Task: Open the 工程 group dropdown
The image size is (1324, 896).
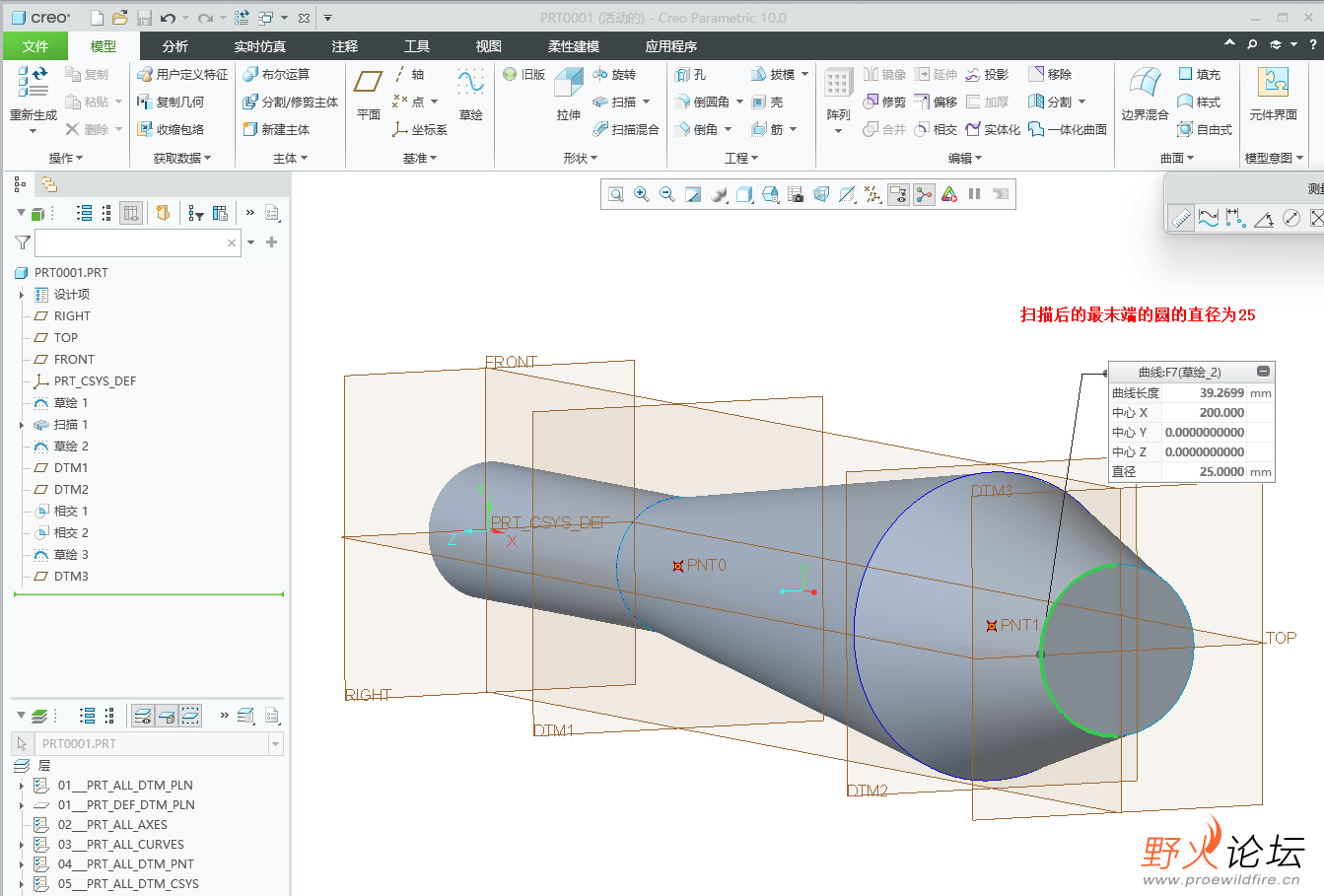Action: coord(741,158)
